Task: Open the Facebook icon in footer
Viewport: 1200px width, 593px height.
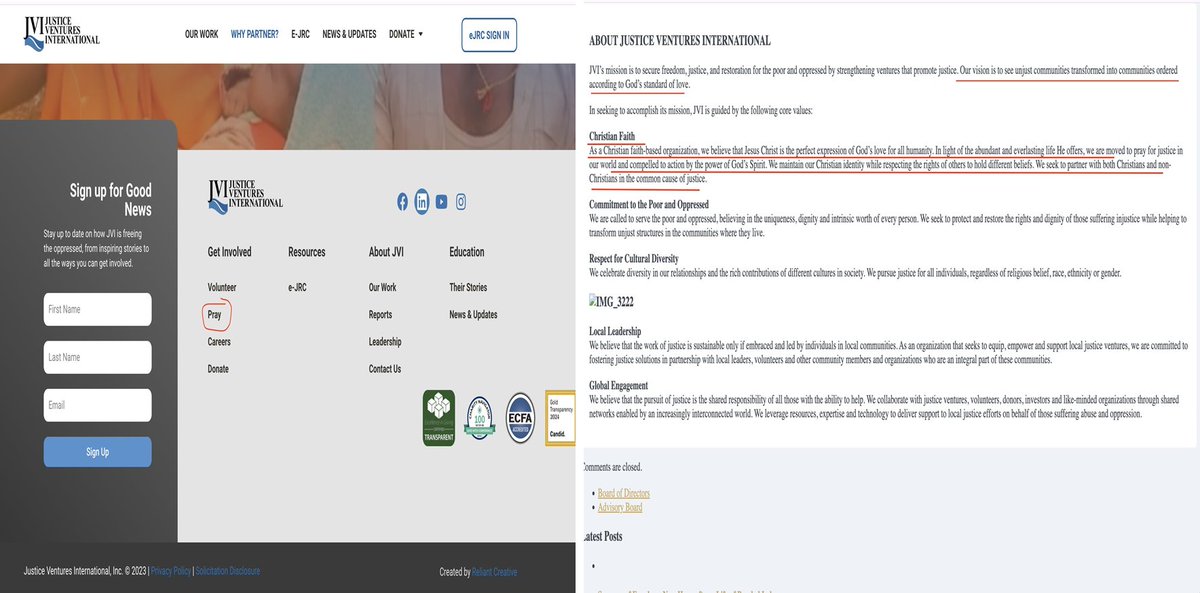Action: click(x=402, y=201)
